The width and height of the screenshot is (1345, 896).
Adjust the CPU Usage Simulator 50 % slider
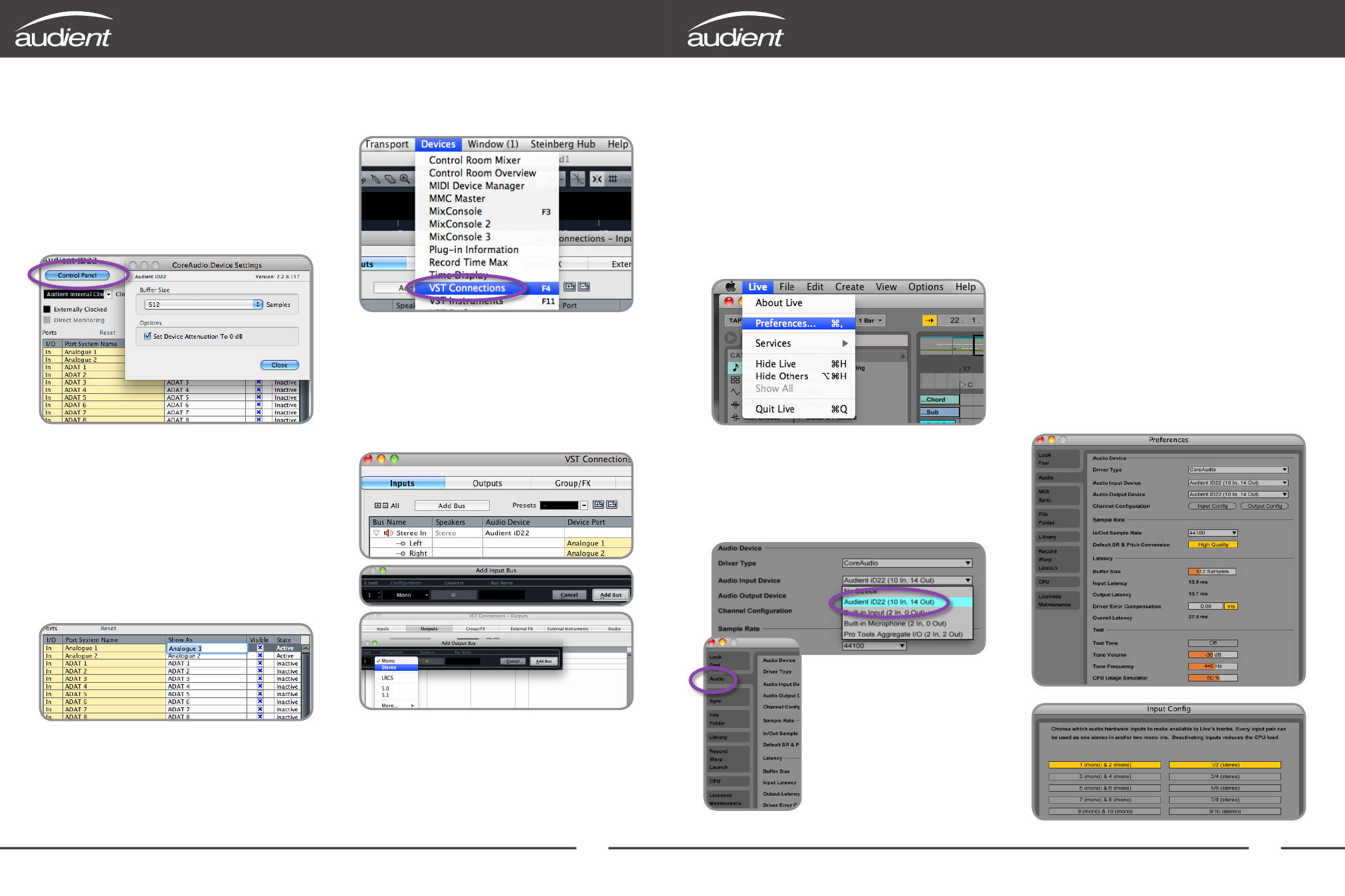pyautogui.click(x=1213, y=678)
